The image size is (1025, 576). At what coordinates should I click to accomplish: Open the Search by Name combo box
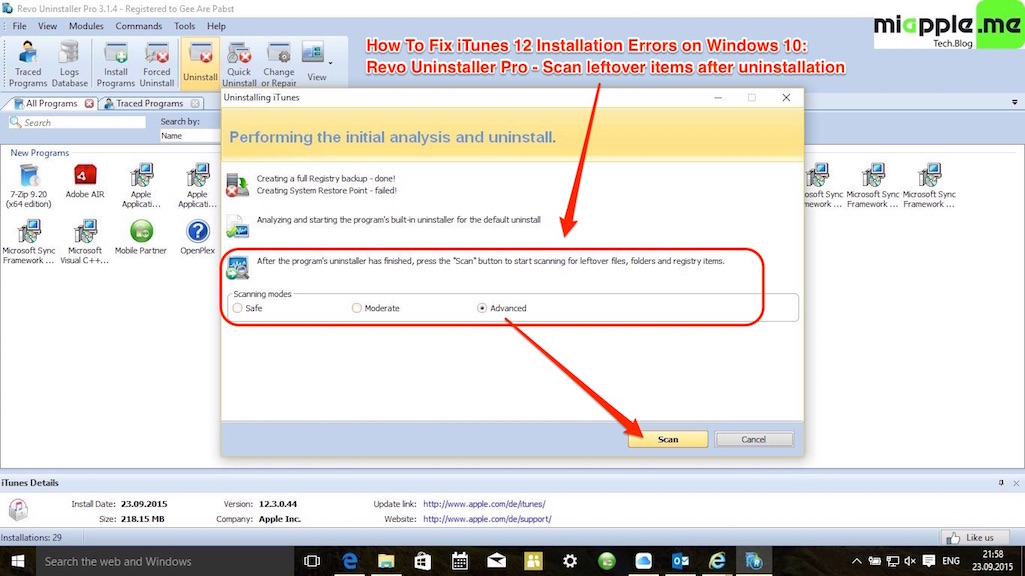189,135
